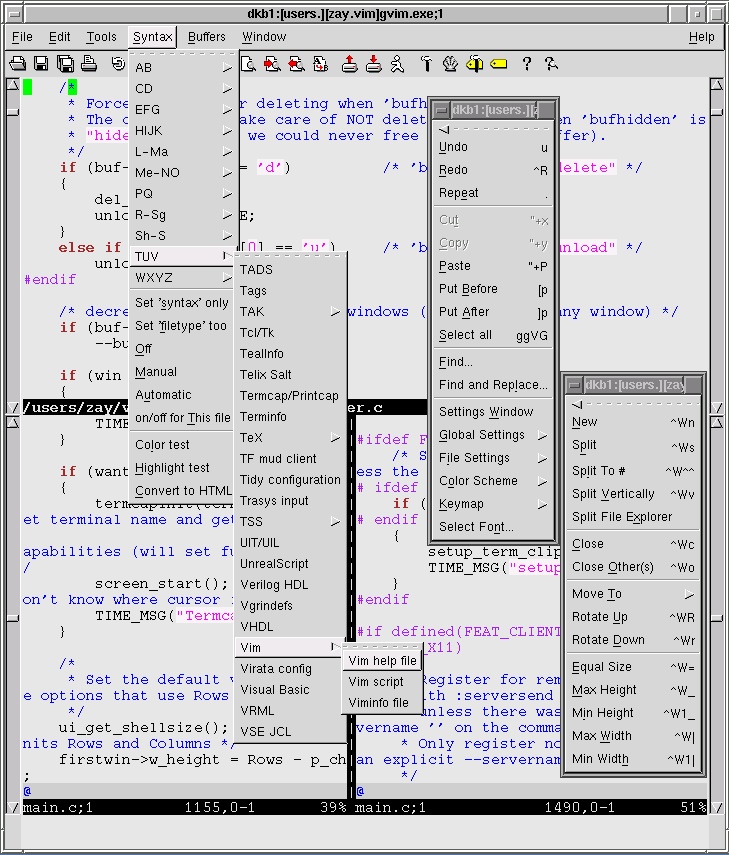Choose Vim help file syntax

point(382,661)
